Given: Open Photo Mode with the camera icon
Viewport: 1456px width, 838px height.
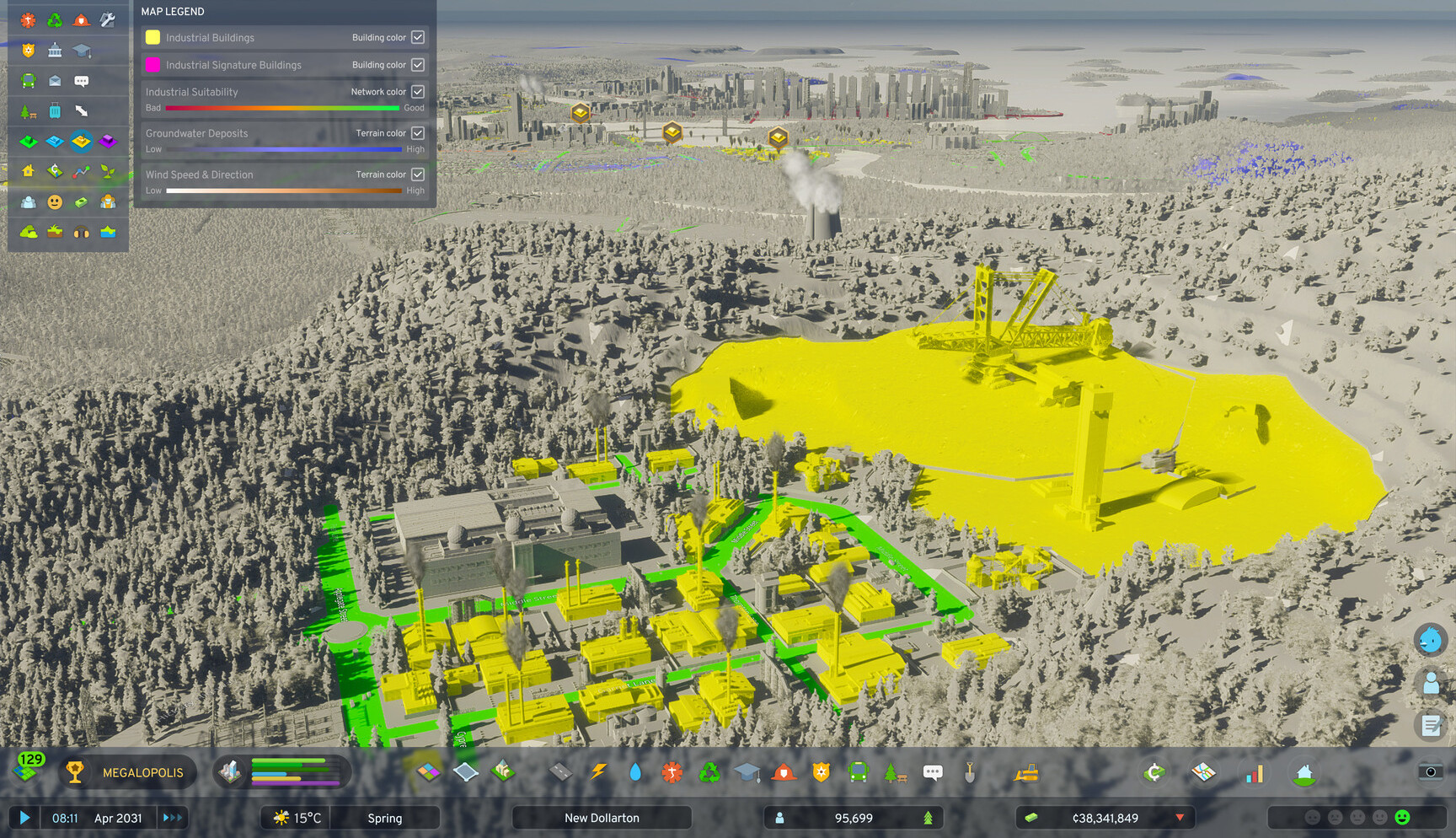Looking at the screenshot, I should (x=1430, y=771).
